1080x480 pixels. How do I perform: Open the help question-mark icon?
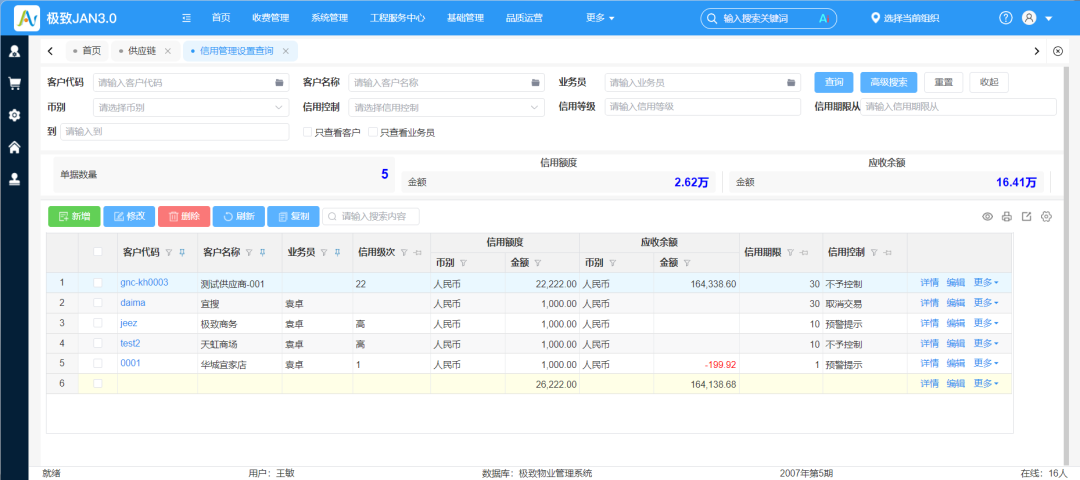1006,18
